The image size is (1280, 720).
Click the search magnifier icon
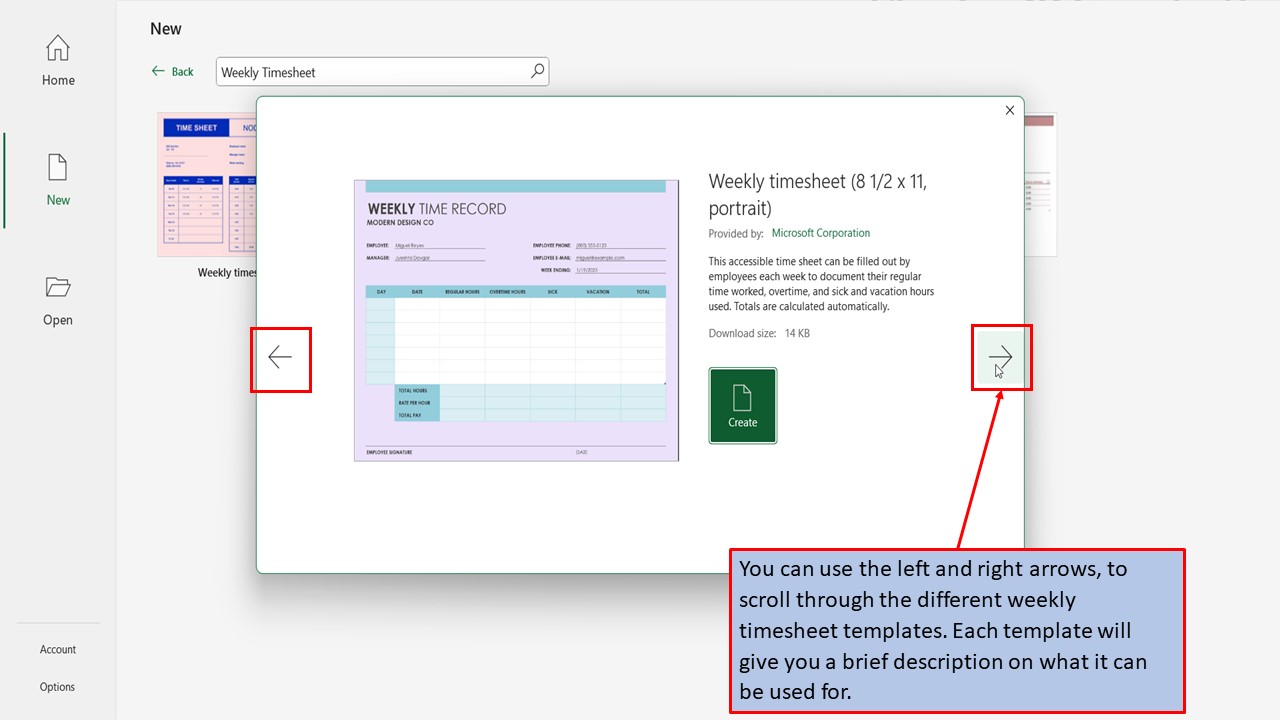pyautogui.click(x=537, y=71)
